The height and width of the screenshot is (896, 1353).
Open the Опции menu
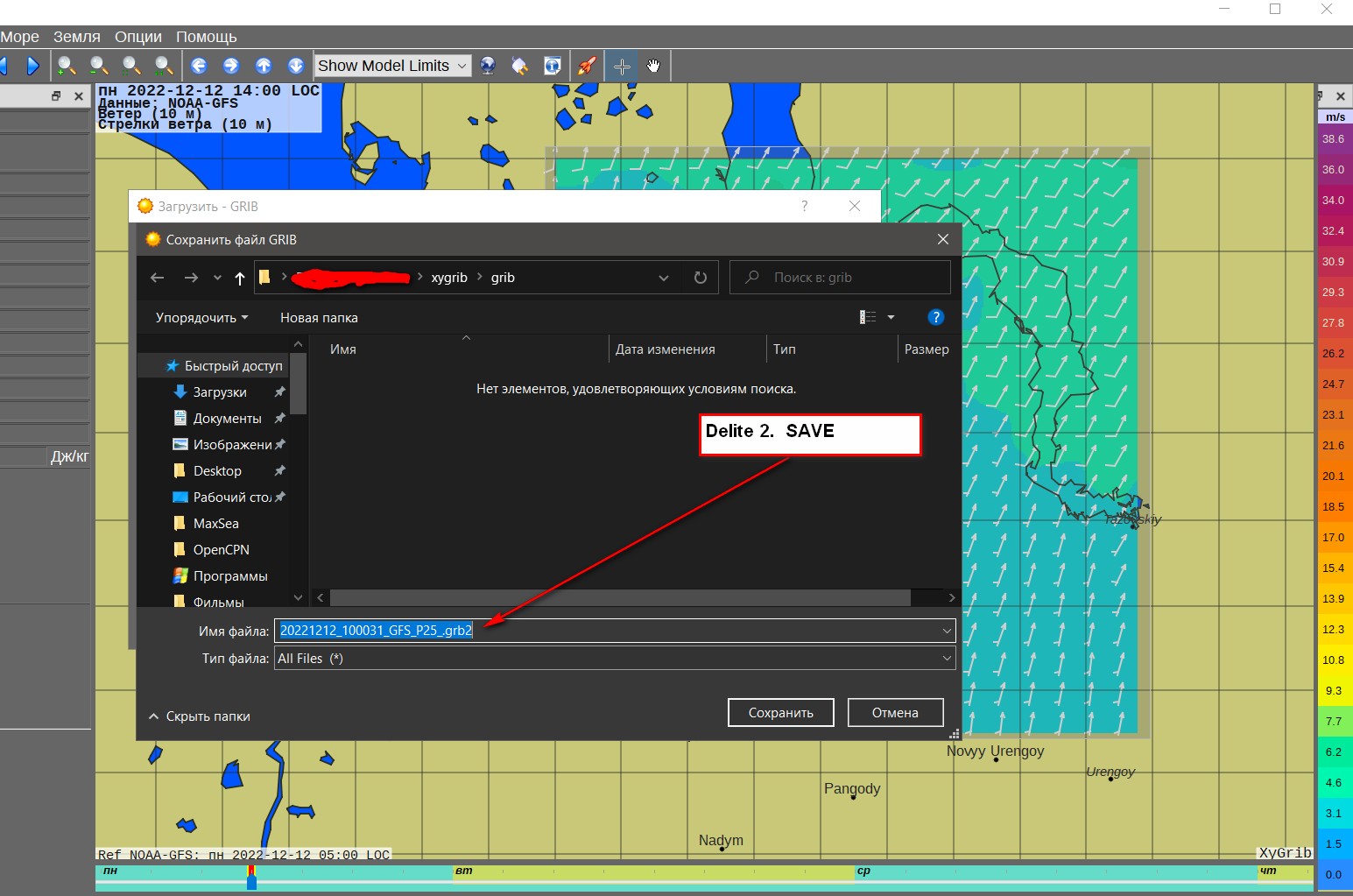[138, 37]
